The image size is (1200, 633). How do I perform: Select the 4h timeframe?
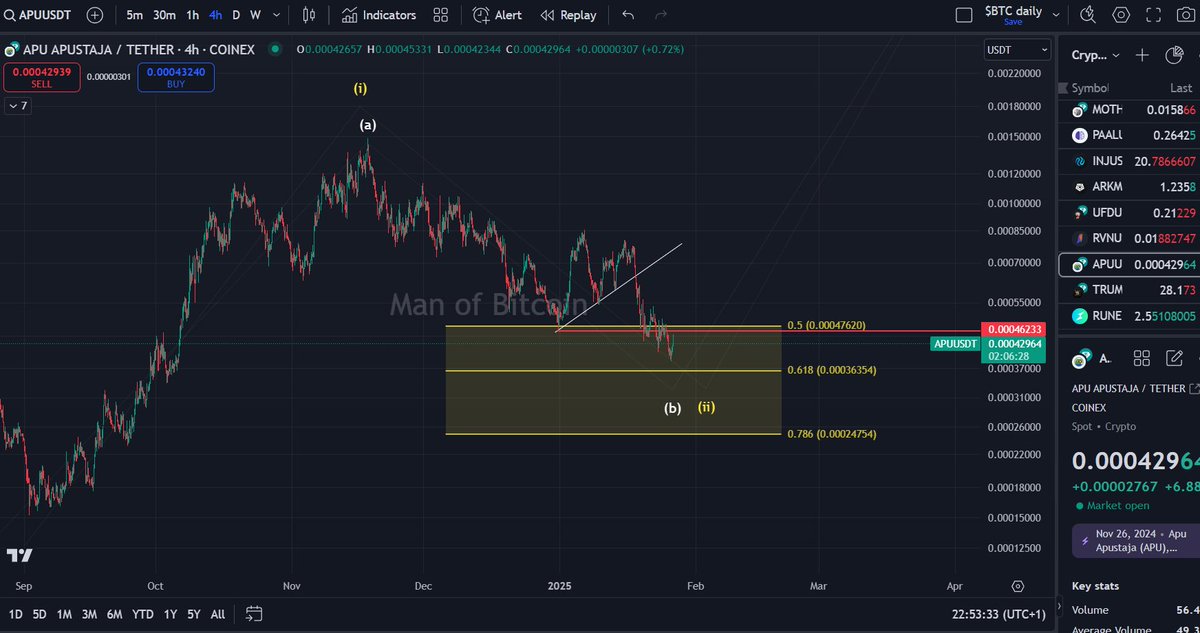215,15
